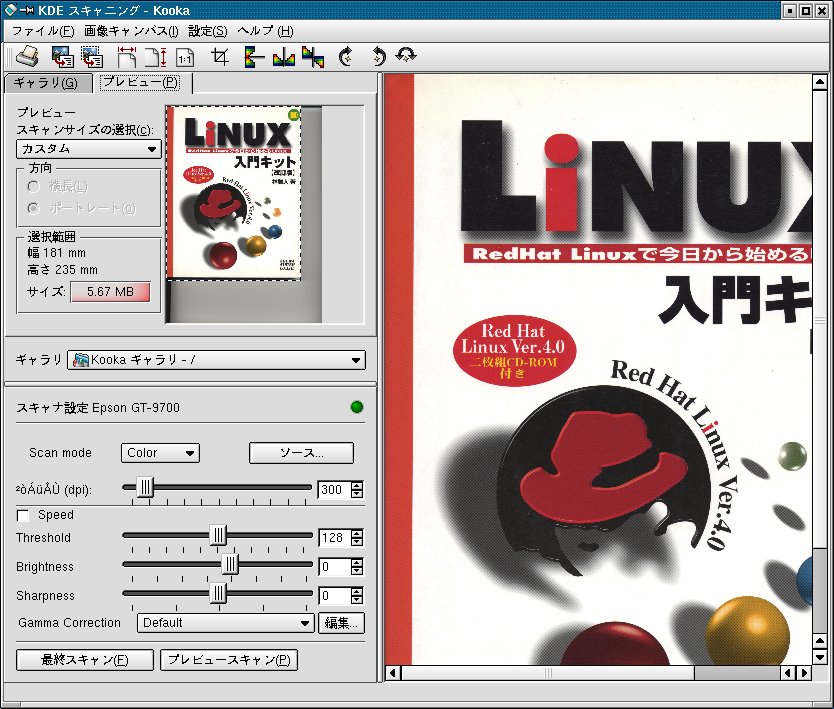Open the 画像キャンバス(I) menu
This screenshot has height=709, width=834.
(x=131, y=31)
